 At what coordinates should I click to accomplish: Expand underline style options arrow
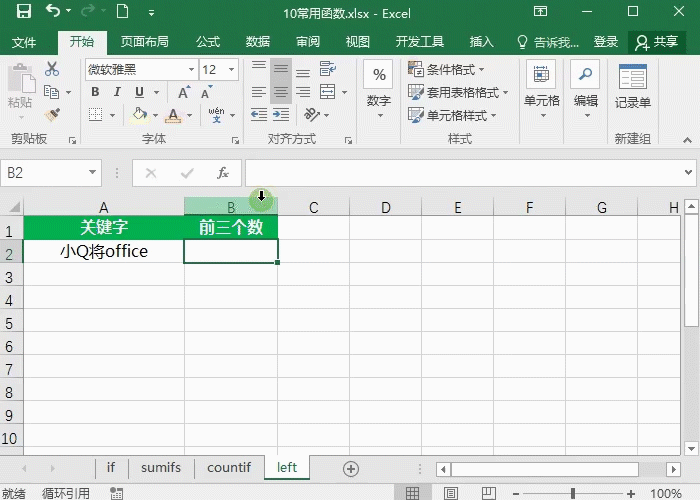(157, 92)
